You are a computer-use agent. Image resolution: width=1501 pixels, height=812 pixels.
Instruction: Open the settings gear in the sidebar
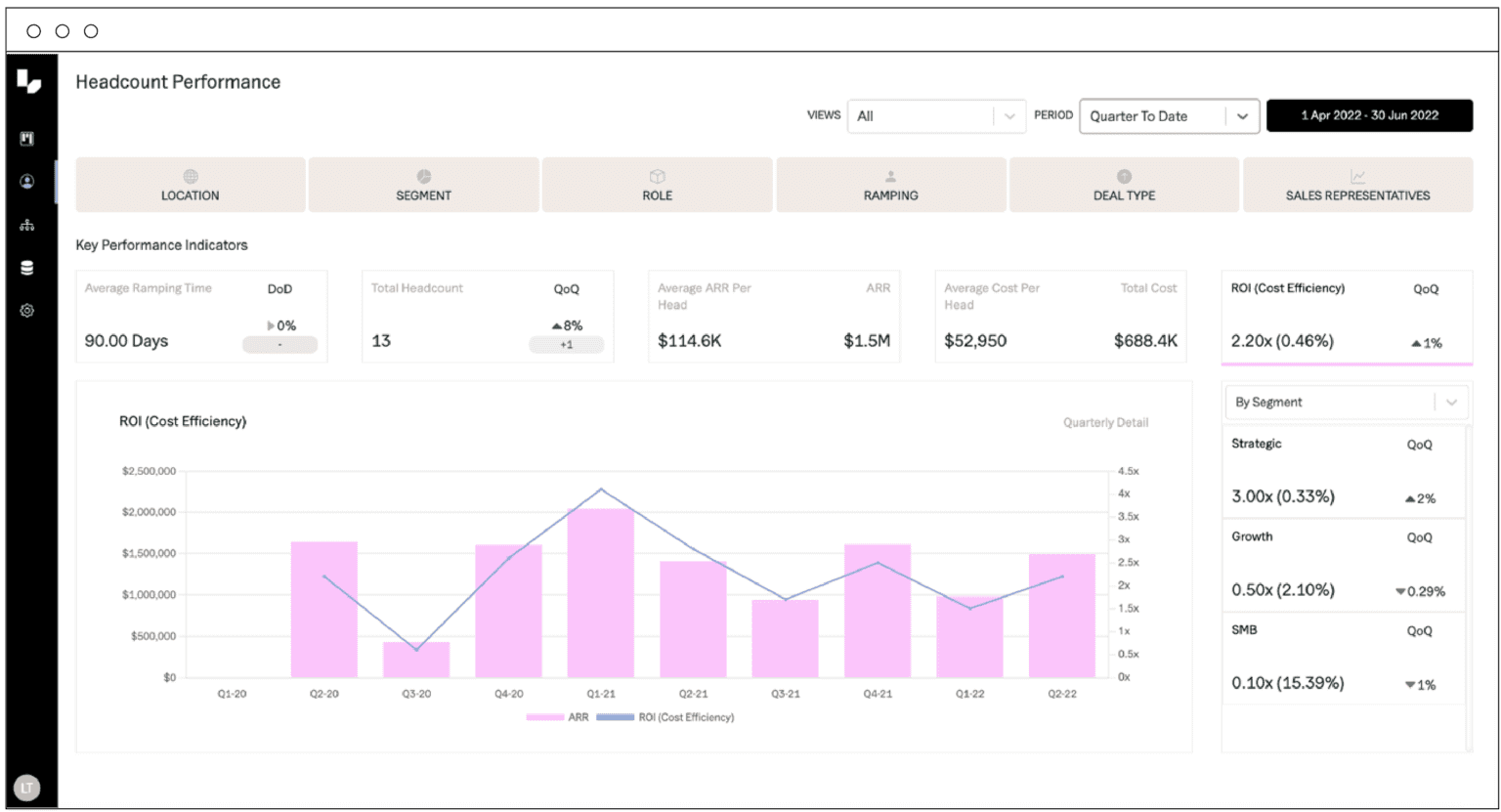tap(27, 310)
